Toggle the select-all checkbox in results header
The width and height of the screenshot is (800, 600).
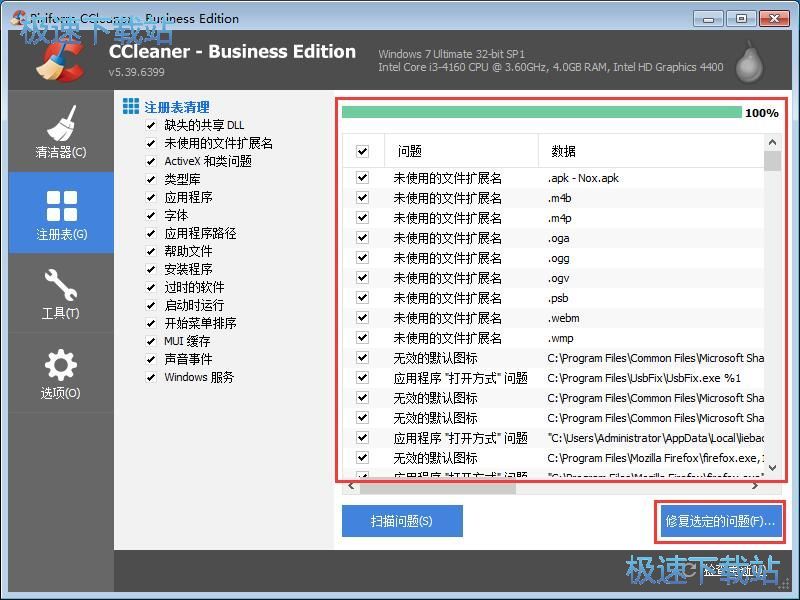[362, 149]
